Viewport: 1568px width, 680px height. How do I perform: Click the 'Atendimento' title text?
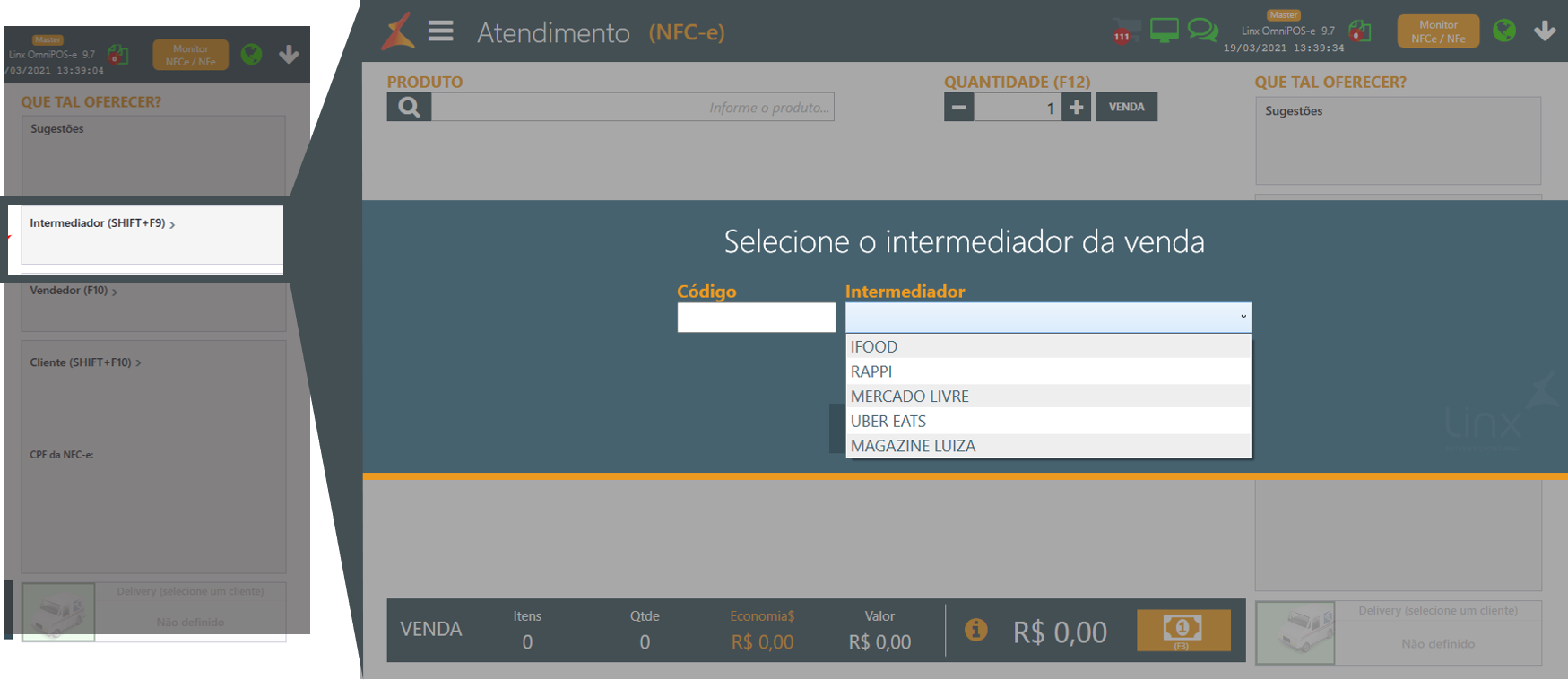pos(553,32)
